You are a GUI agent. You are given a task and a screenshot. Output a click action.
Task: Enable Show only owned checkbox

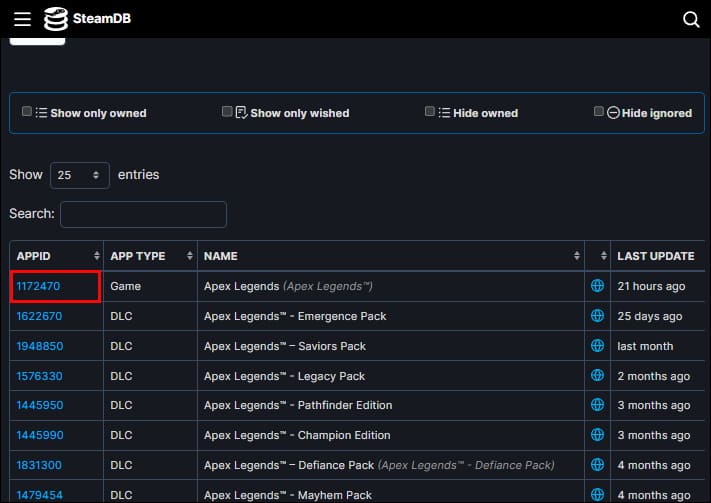(x=27, y=111)
